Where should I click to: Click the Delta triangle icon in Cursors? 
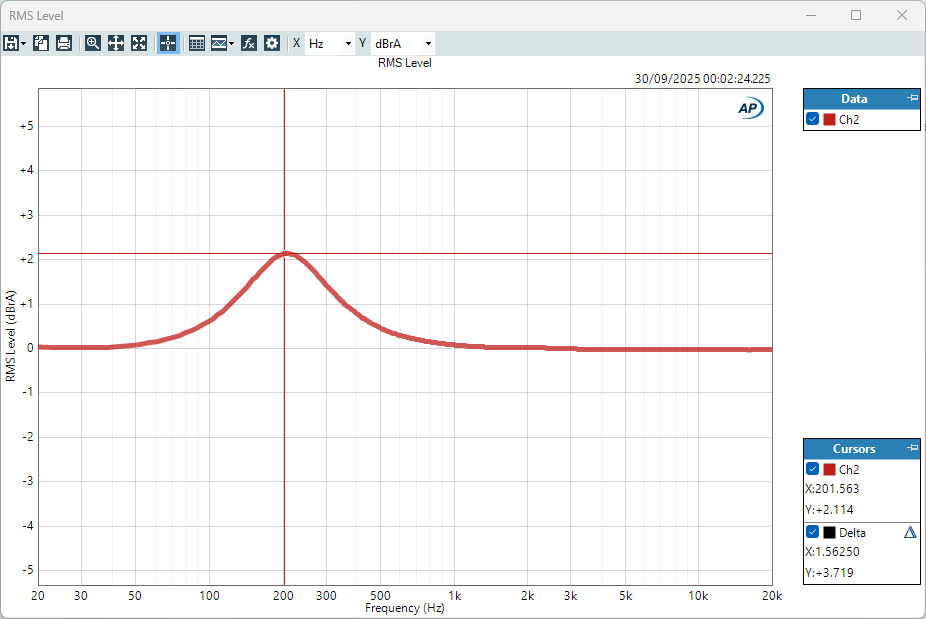pos(910,532)
